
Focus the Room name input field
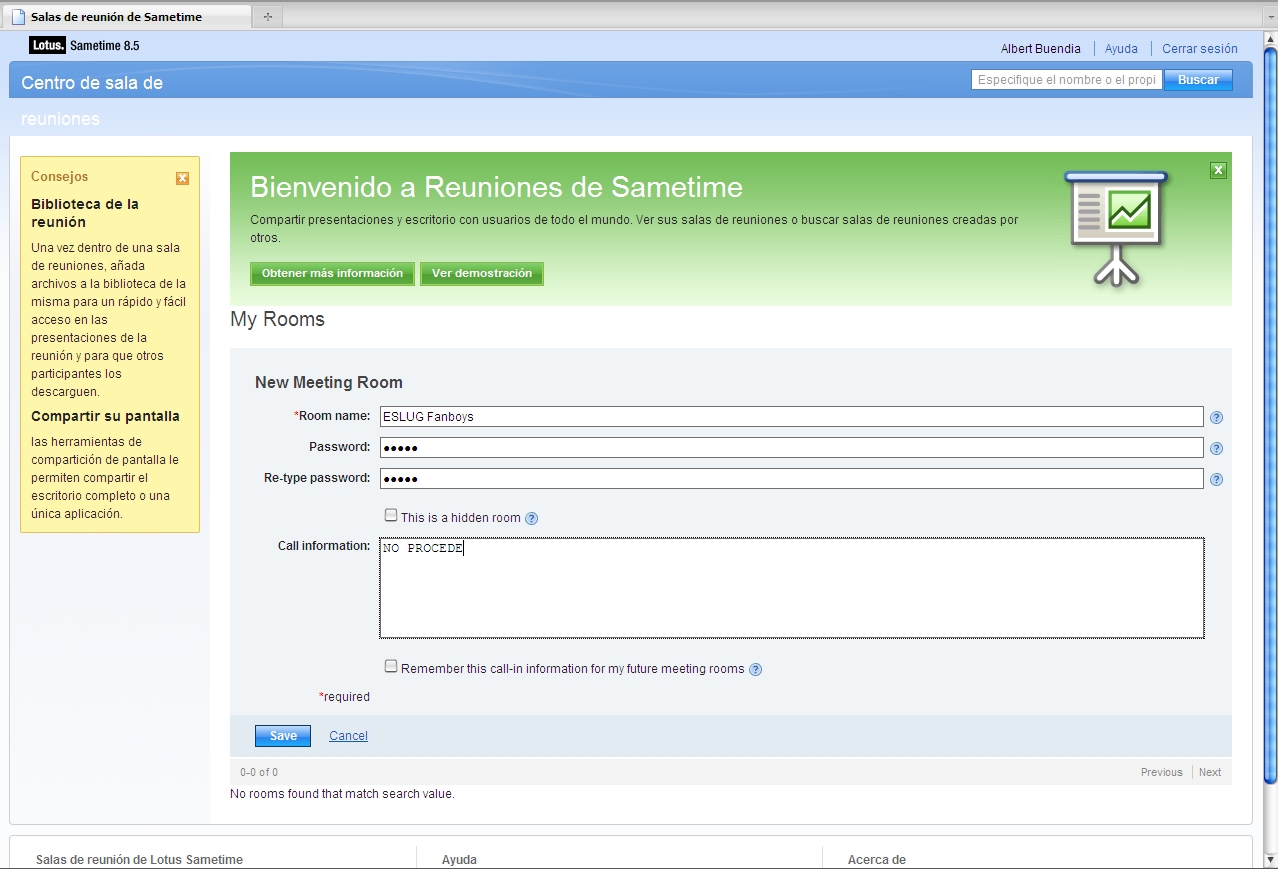[x=791, y=417]
